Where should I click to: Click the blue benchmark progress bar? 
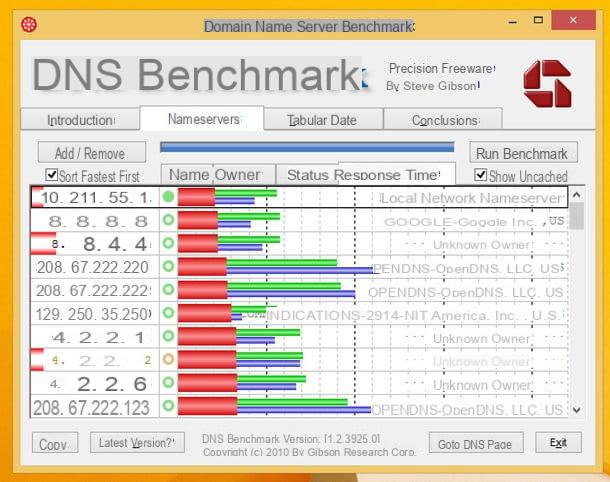coord(307,147)
